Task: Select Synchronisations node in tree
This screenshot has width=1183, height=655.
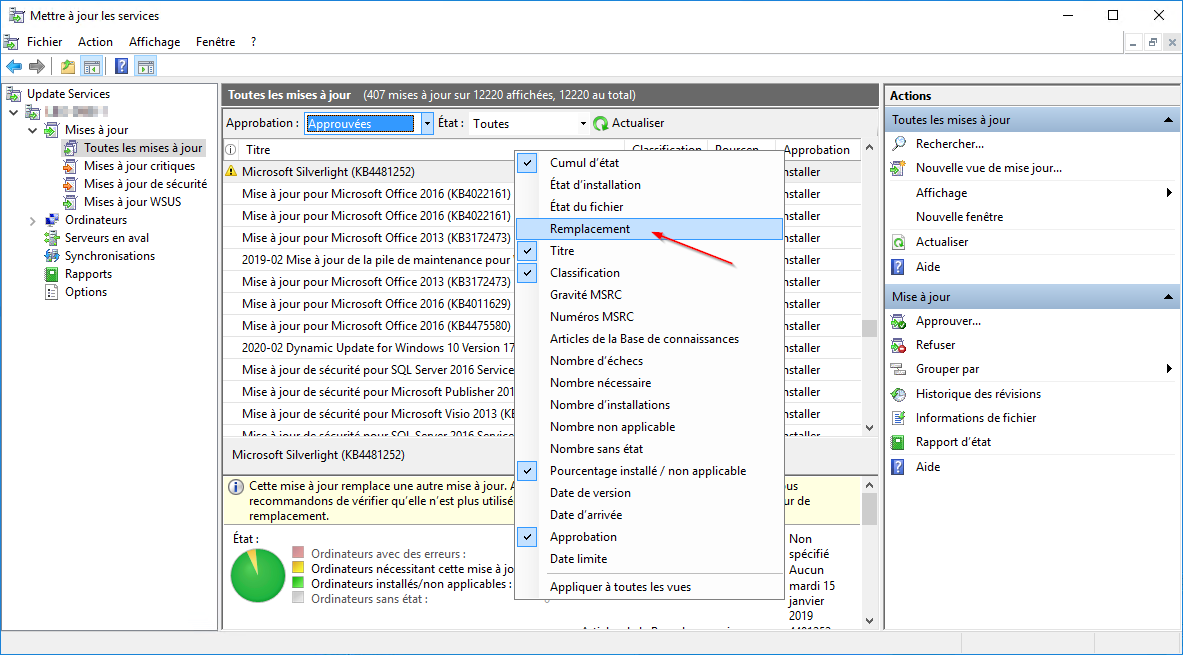Action: (109, 256)
